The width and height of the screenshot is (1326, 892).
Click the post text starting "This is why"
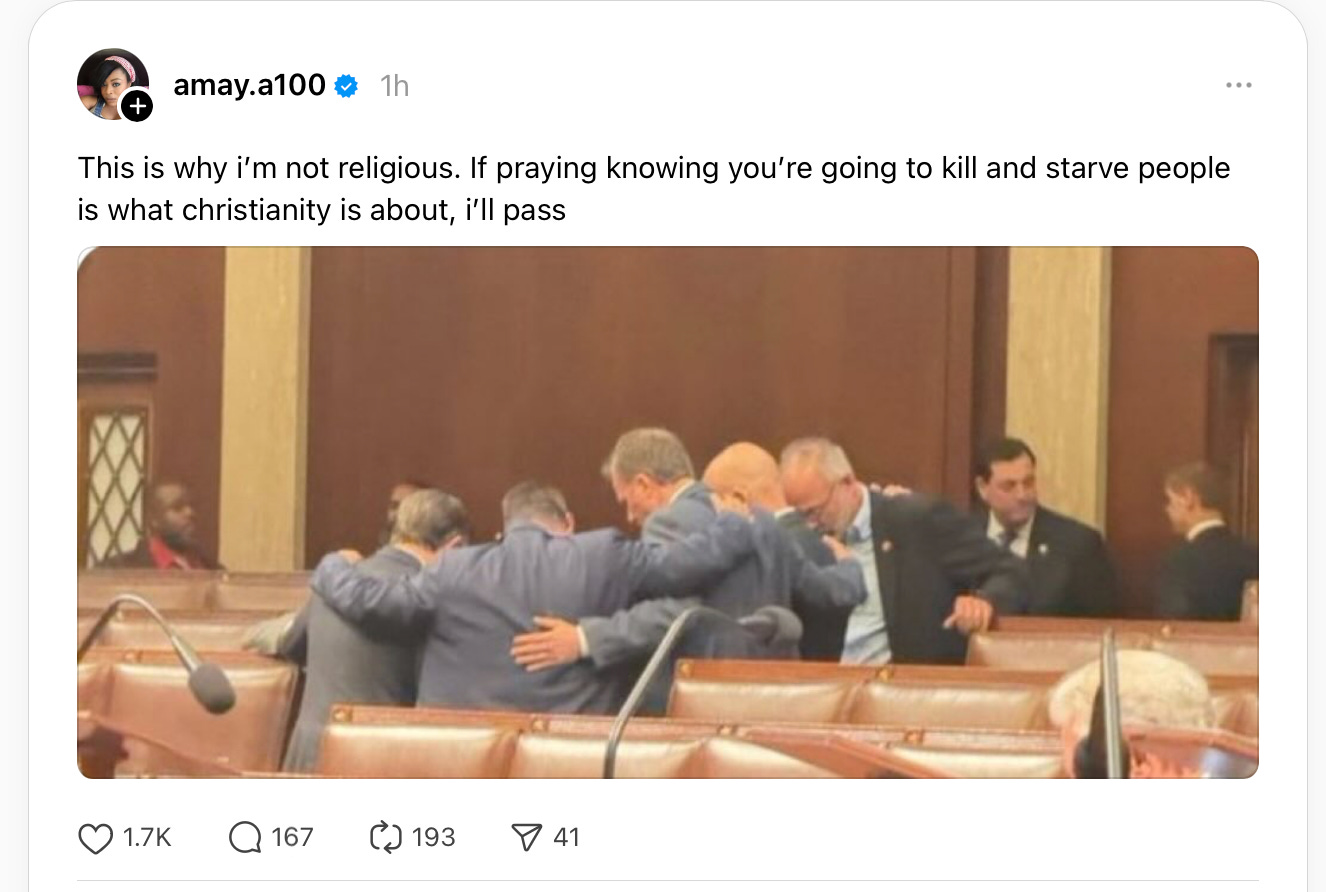coord(654,189)
